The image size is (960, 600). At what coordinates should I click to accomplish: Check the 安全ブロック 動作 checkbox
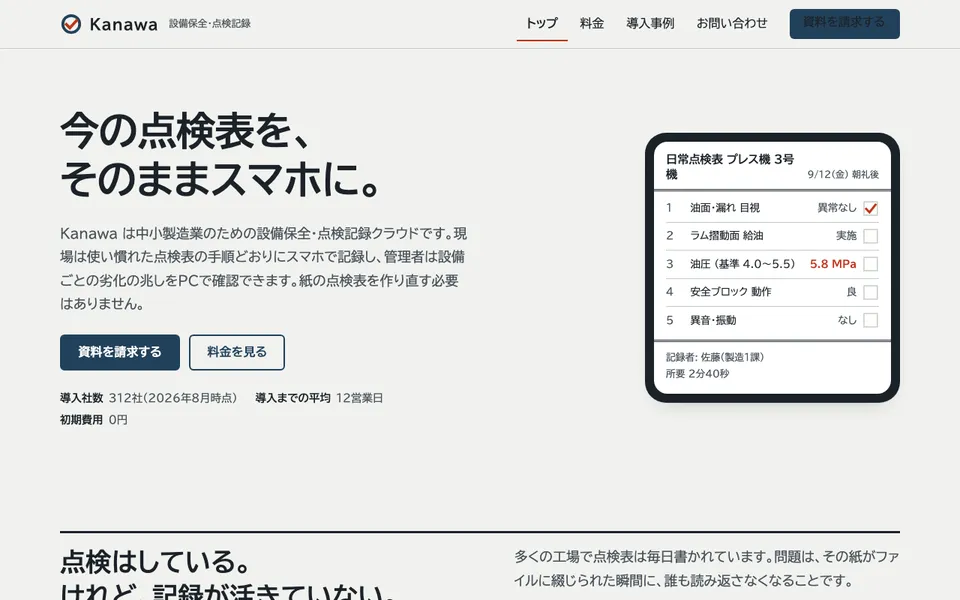[x=870, y=292]
